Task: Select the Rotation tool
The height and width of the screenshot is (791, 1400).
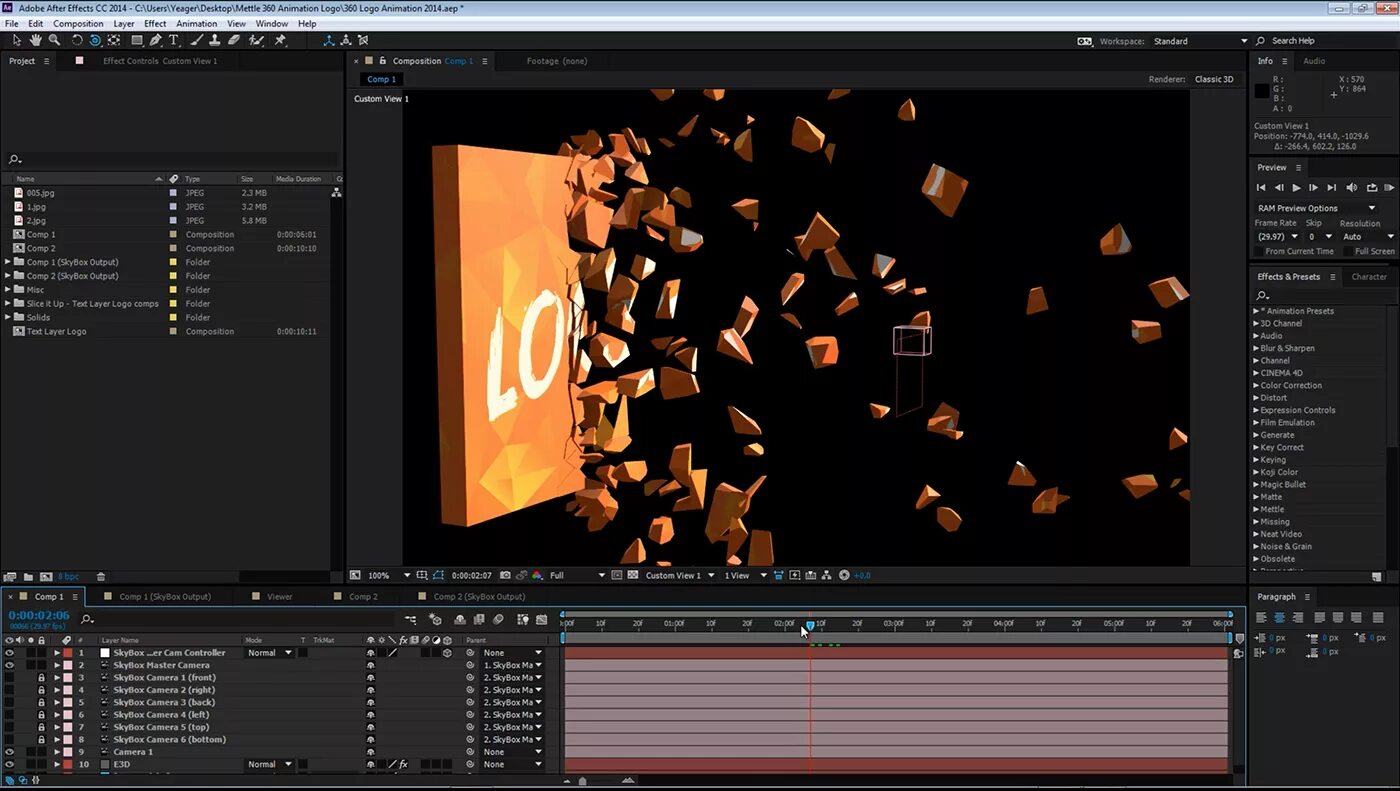Action: 77,40
